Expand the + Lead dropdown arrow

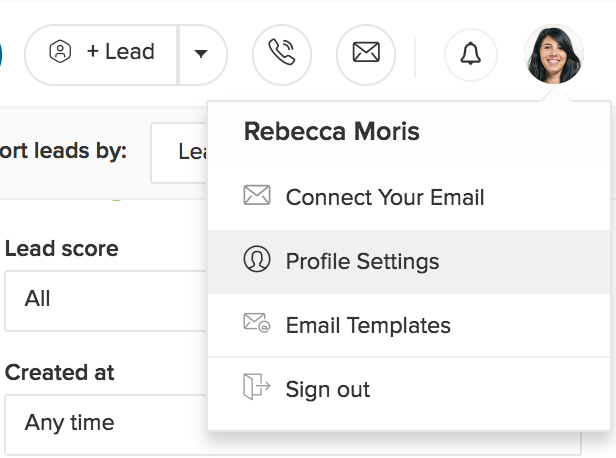(x=201, y=54)
